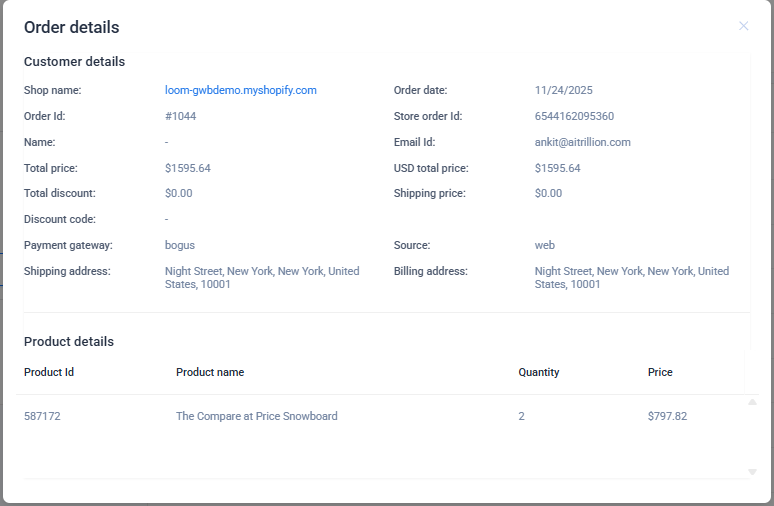Click the Product name column header

210,372
